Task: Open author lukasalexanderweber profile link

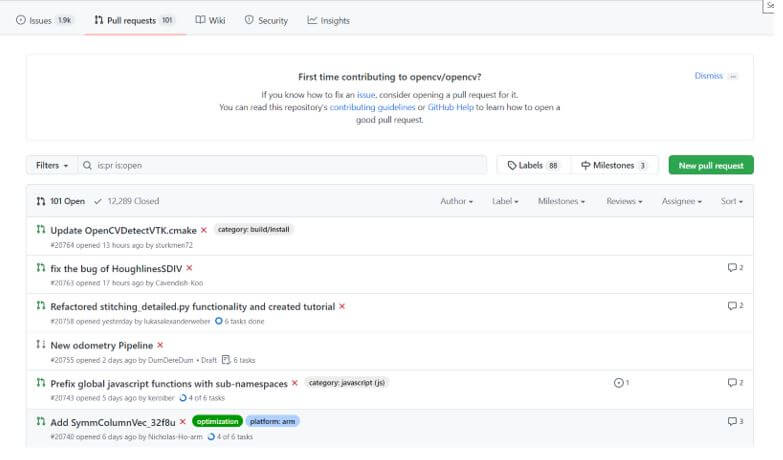Action: click(177, 322)
